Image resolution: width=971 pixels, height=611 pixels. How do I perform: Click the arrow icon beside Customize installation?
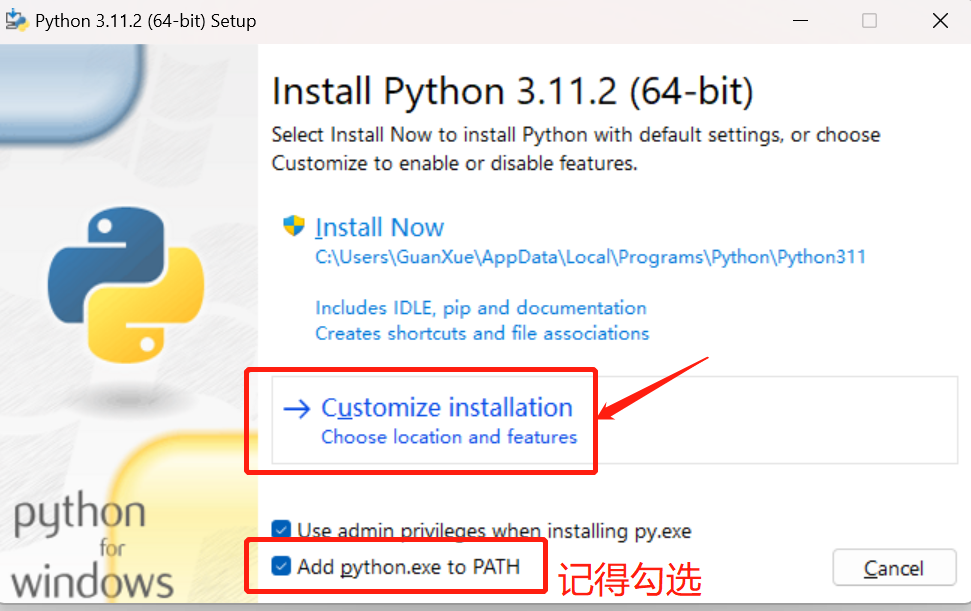pyautogui.click(x=297, y=409)
